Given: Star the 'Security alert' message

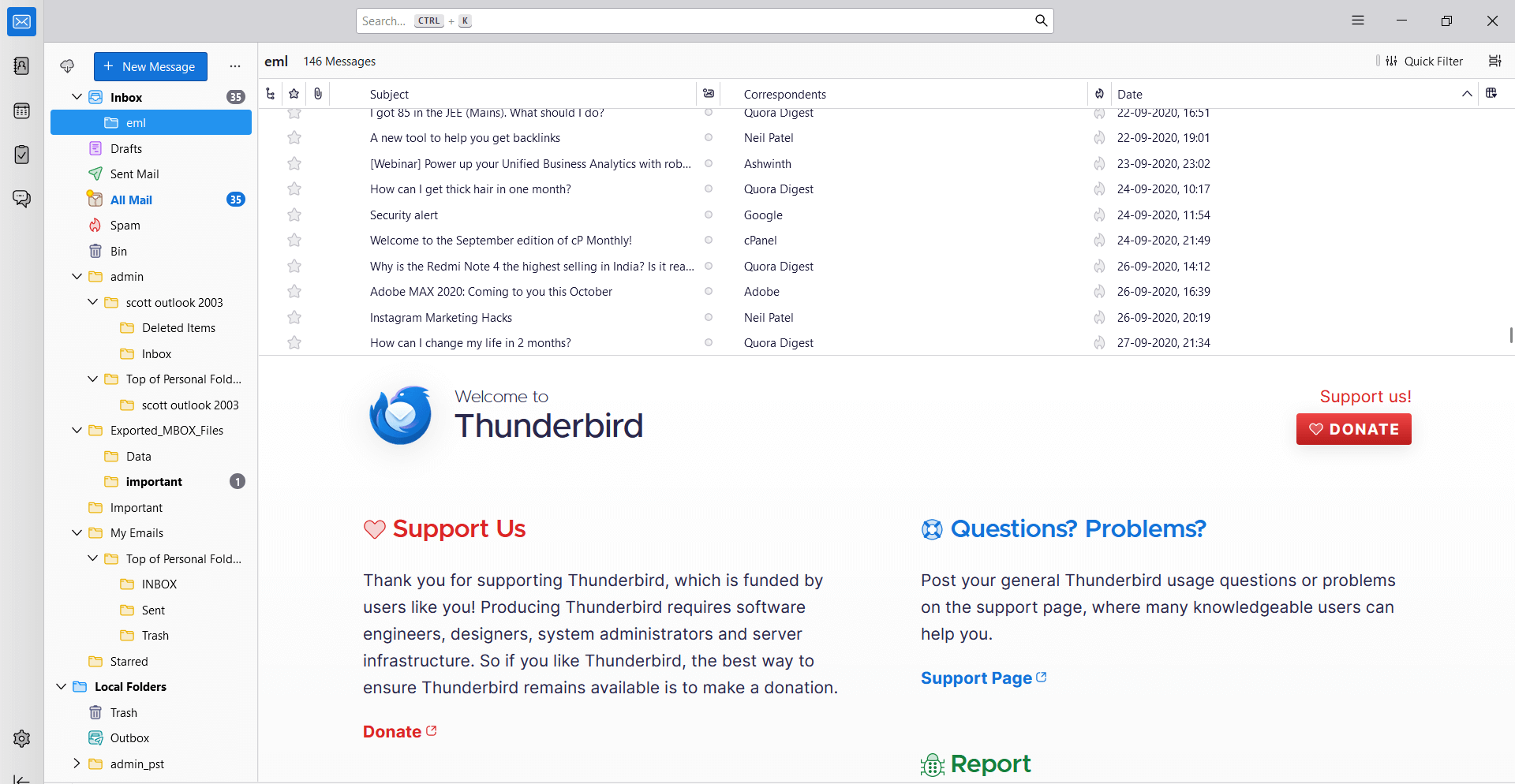Looking at the screenshot, I should (294, 215).
